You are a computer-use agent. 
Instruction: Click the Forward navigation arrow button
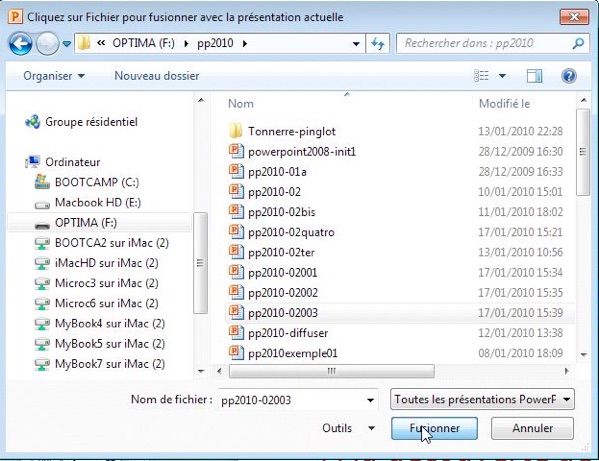point(47,44)
